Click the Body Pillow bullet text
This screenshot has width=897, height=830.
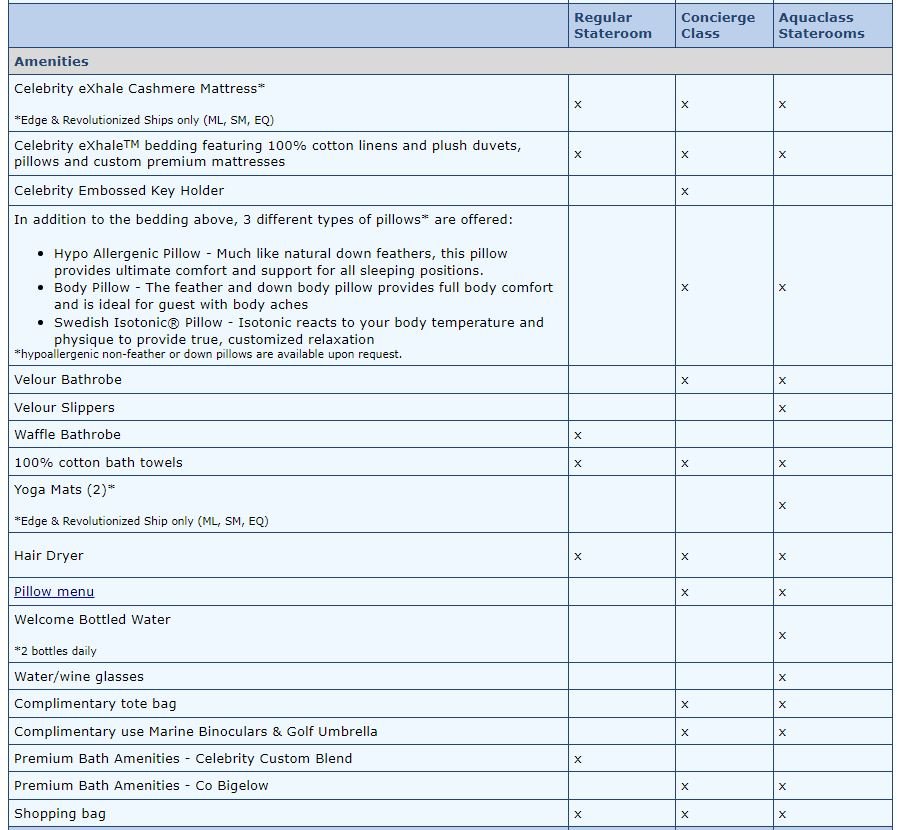303,296
